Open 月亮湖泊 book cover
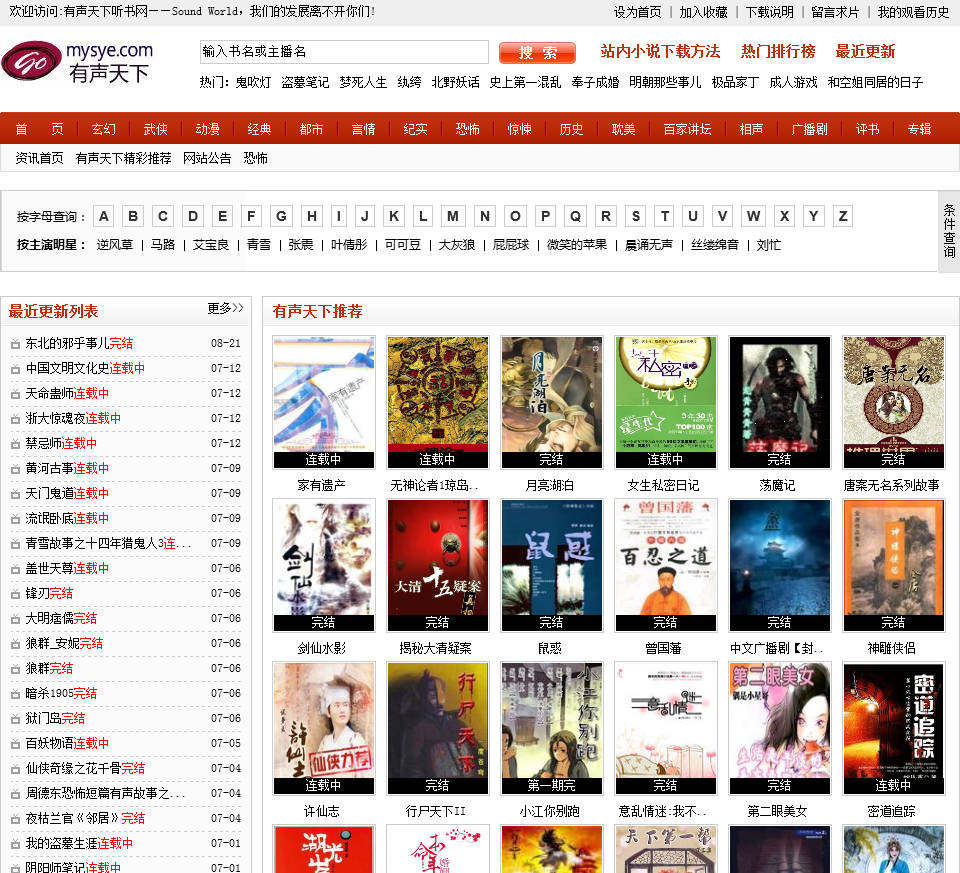 tap(552, 402)
